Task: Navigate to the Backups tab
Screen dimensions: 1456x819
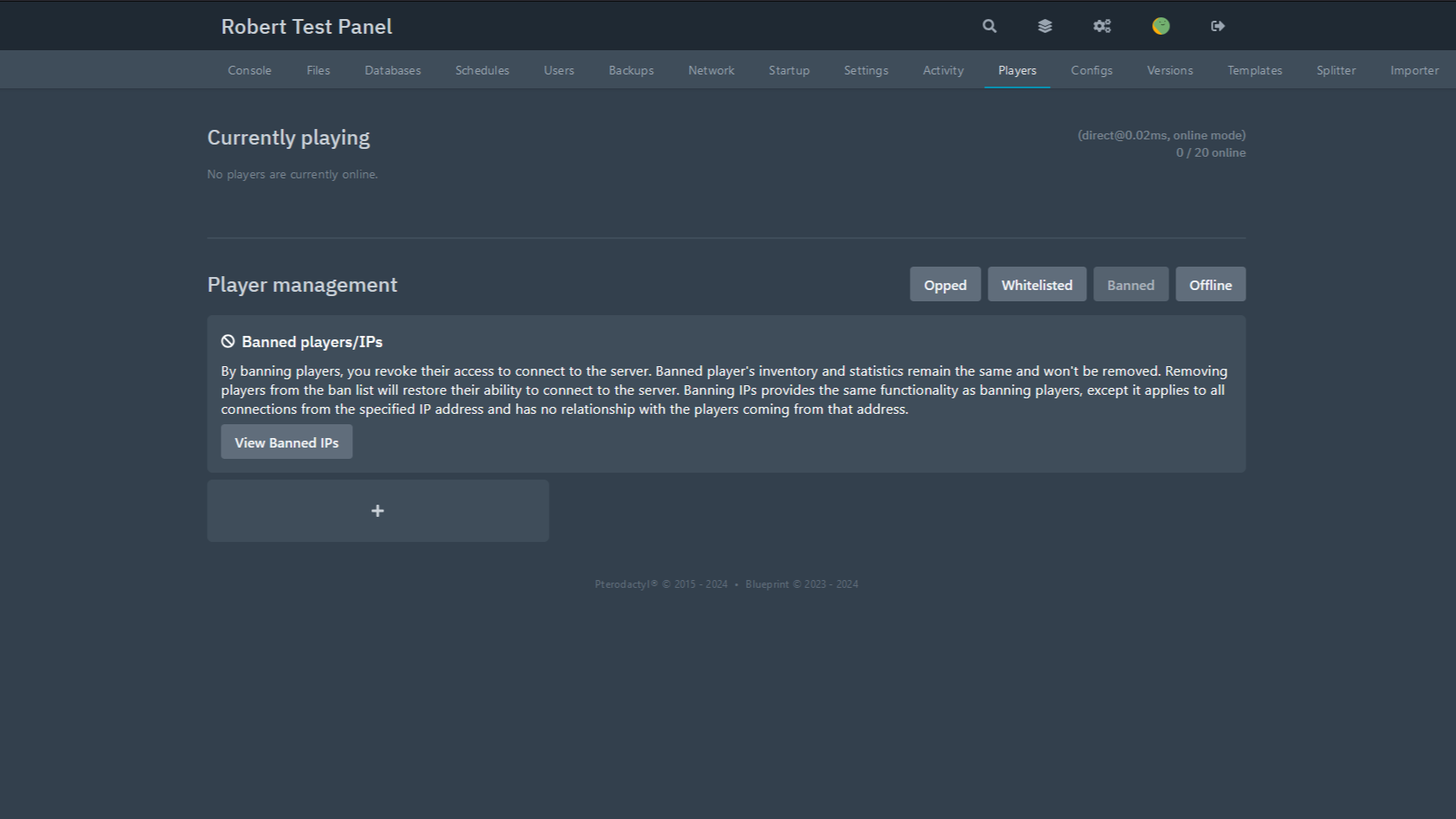Action: coord(631,70)
